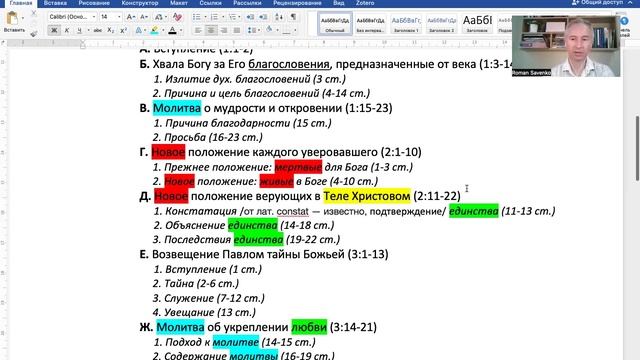Align text right

tap(224, 30)
